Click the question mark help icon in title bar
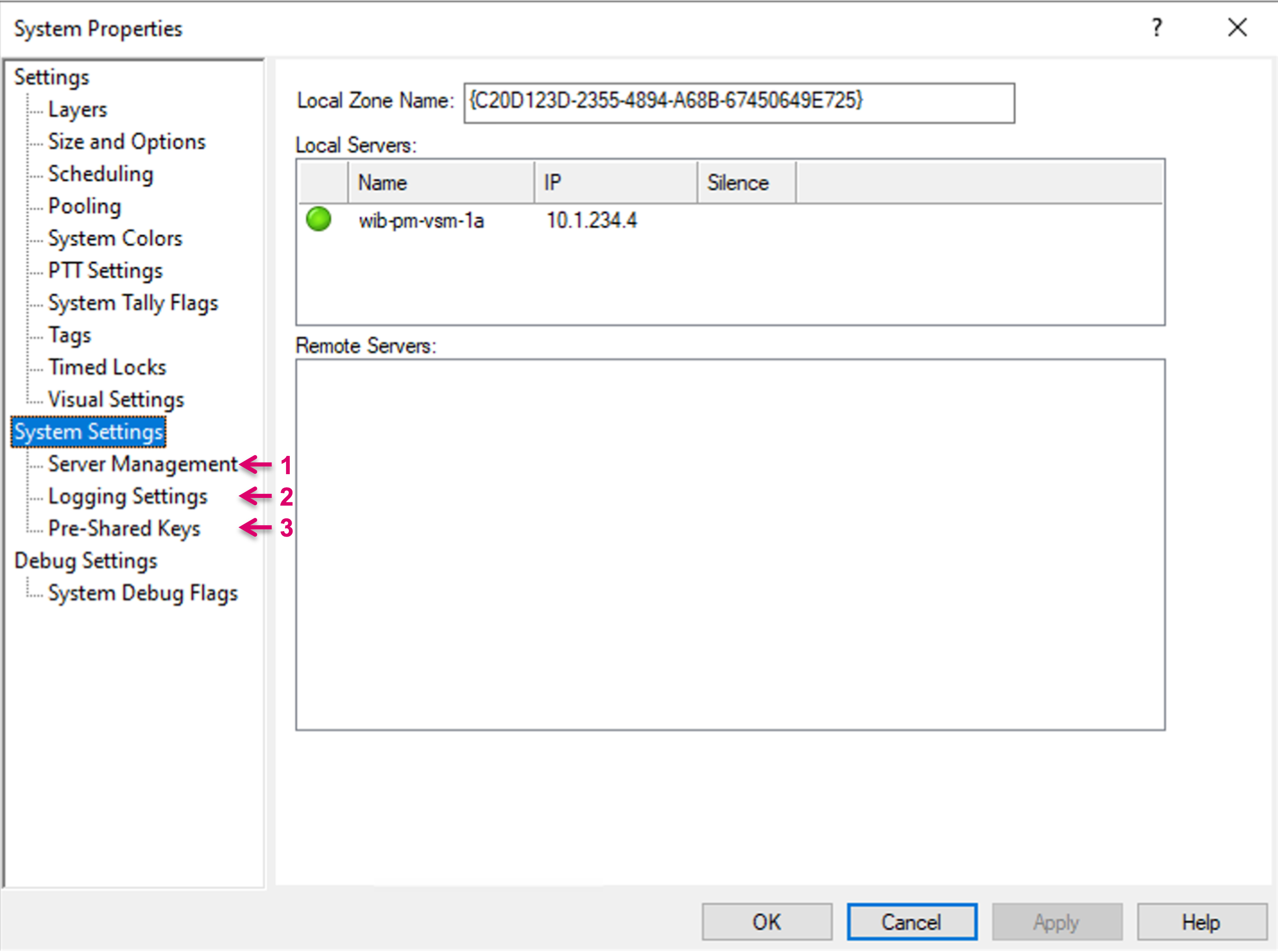1278x952 pixels. click(1156, 28)
